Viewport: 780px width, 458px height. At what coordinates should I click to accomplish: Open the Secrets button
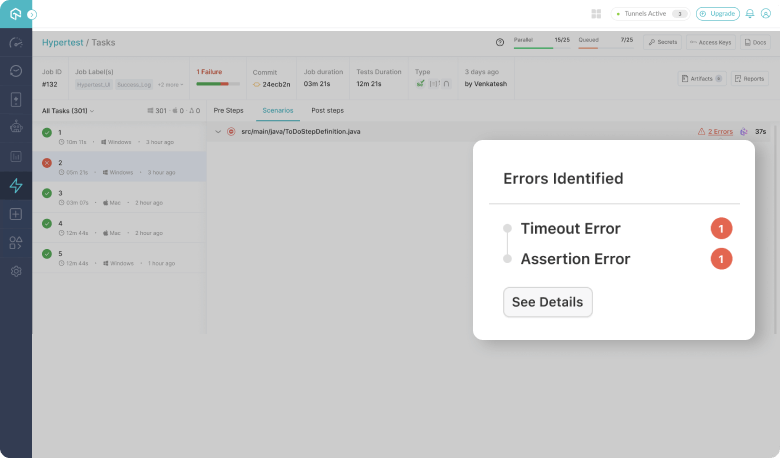click(663, 42)
